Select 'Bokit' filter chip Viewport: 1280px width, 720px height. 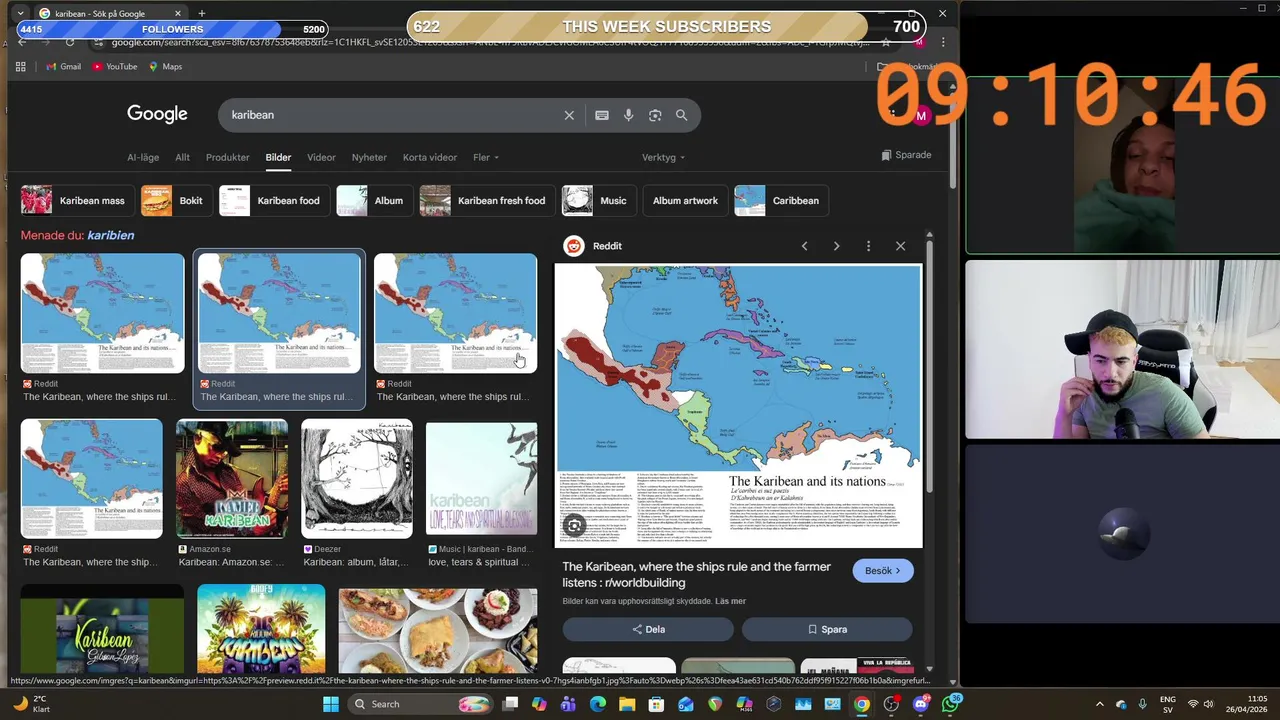(175, 200)
